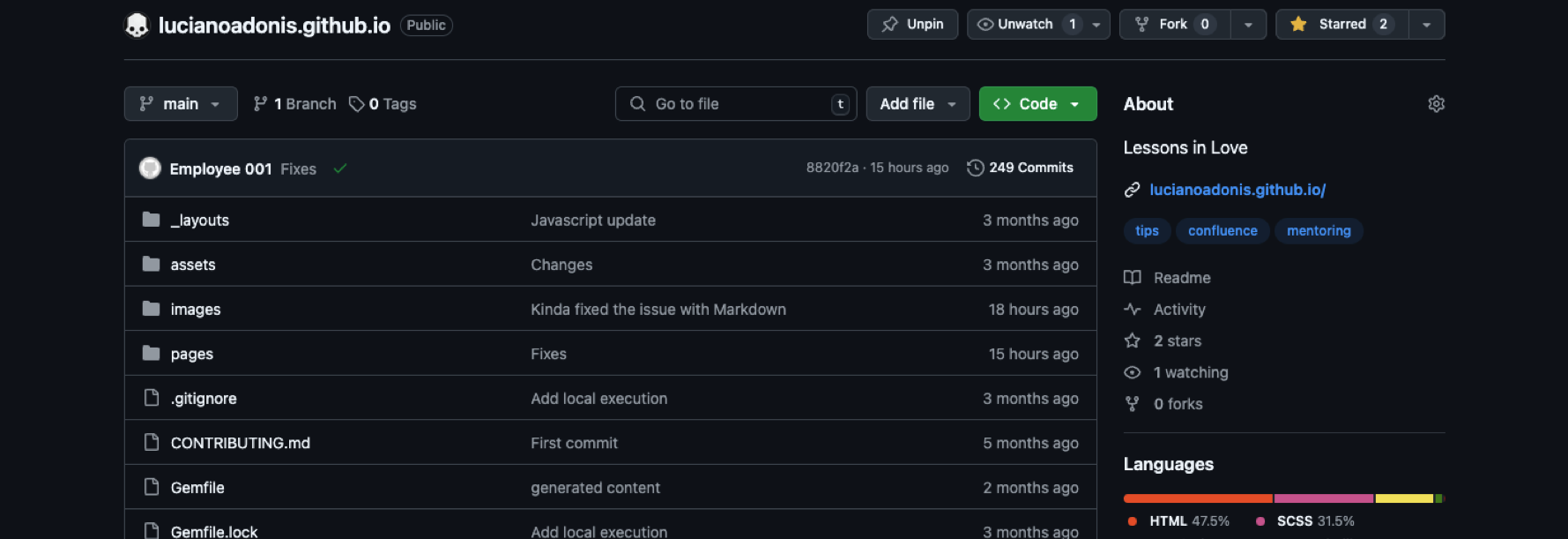The height and width of the screenshot is (539, 1568).
Task: Click the Employee 001 author name
Action: [x=220, y=168]
